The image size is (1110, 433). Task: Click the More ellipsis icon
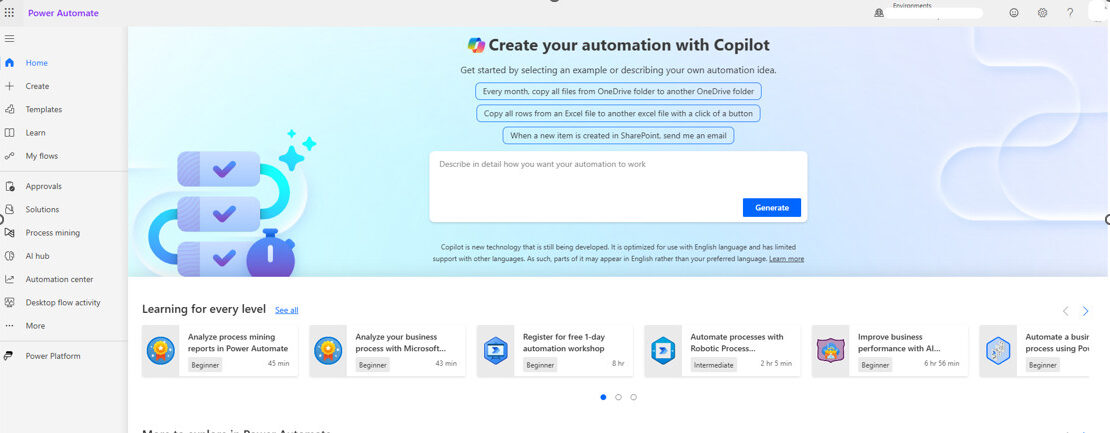pos(9,325)
